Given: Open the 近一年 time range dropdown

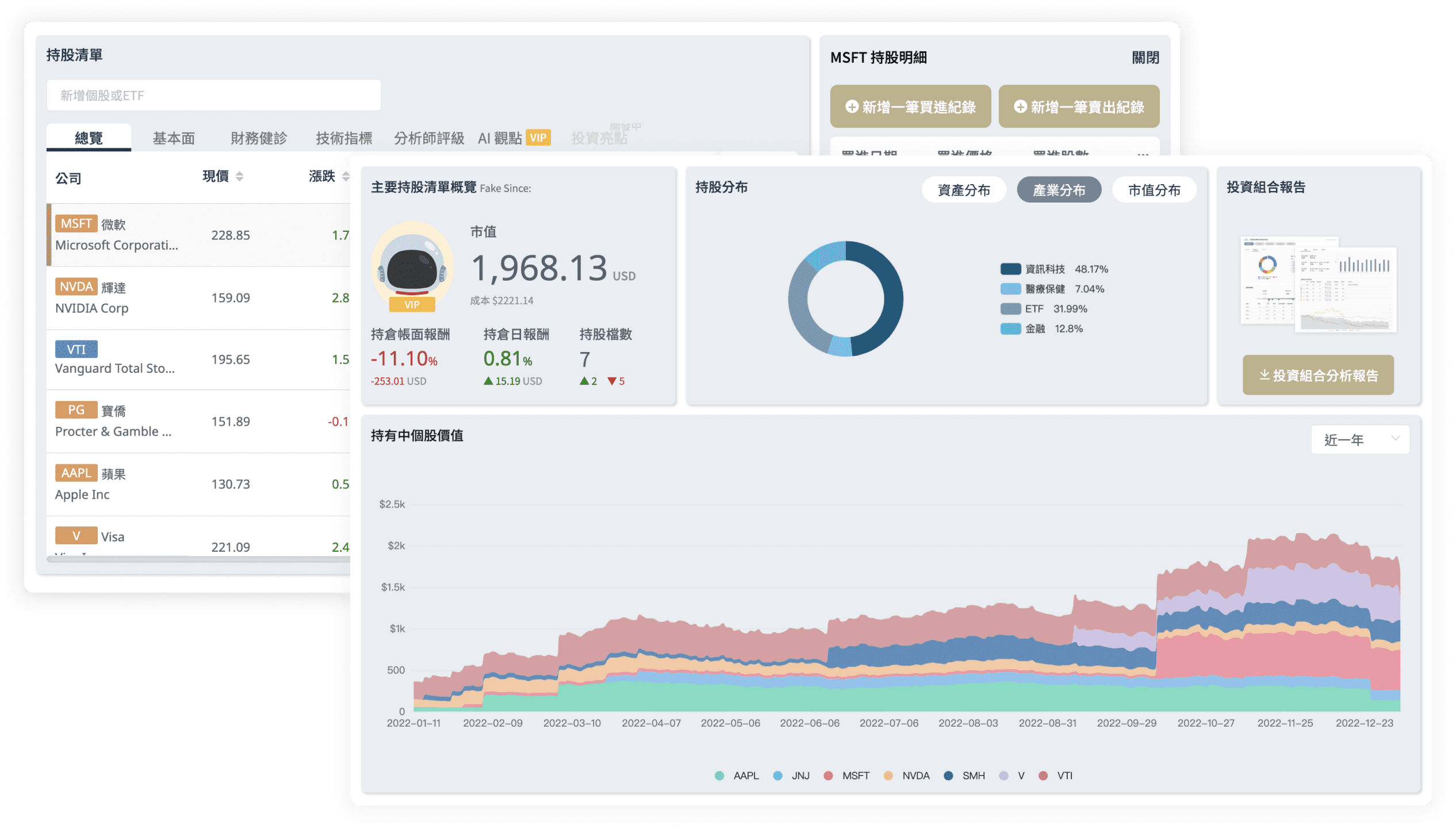Looking at the screenshot, I should pos(1360,440).
